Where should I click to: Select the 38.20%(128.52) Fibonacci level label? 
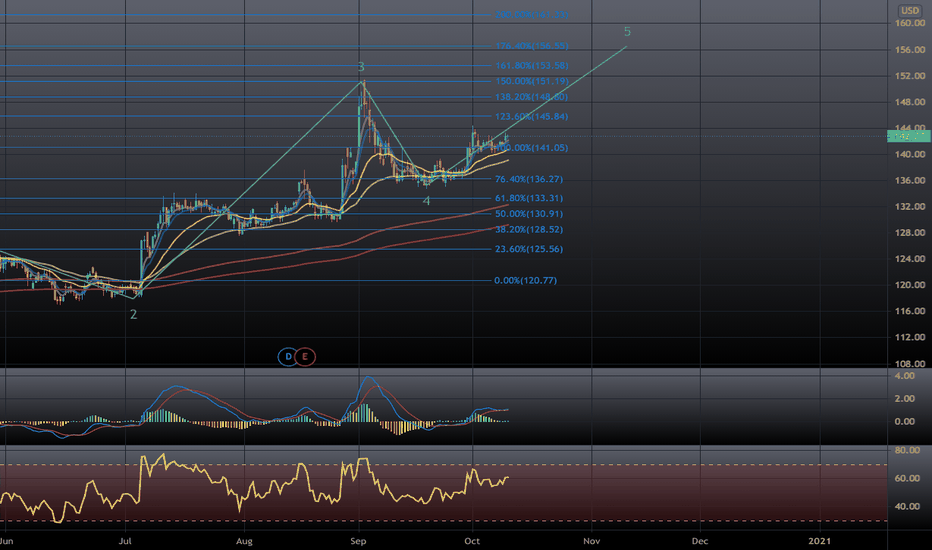[x=528, y=230]
